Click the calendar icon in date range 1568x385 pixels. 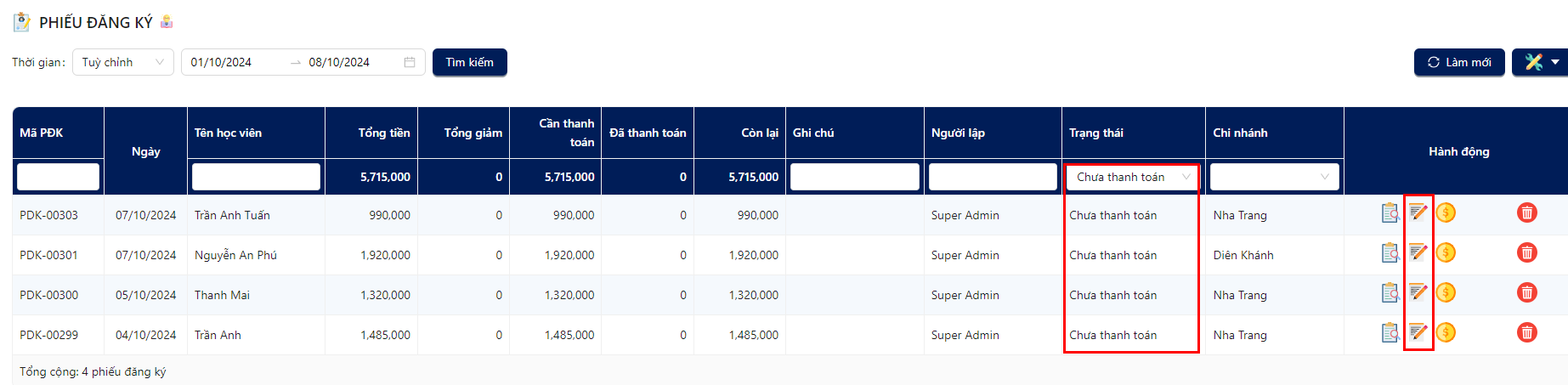[x=410, y=62]
